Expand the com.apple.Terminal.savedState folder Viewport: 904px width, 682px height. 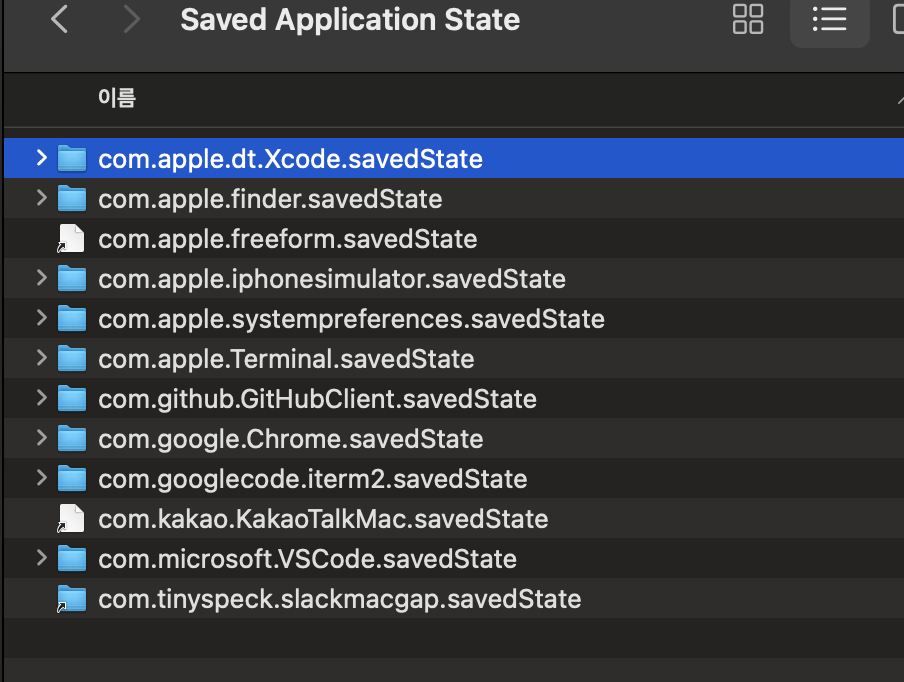point(41,358)
